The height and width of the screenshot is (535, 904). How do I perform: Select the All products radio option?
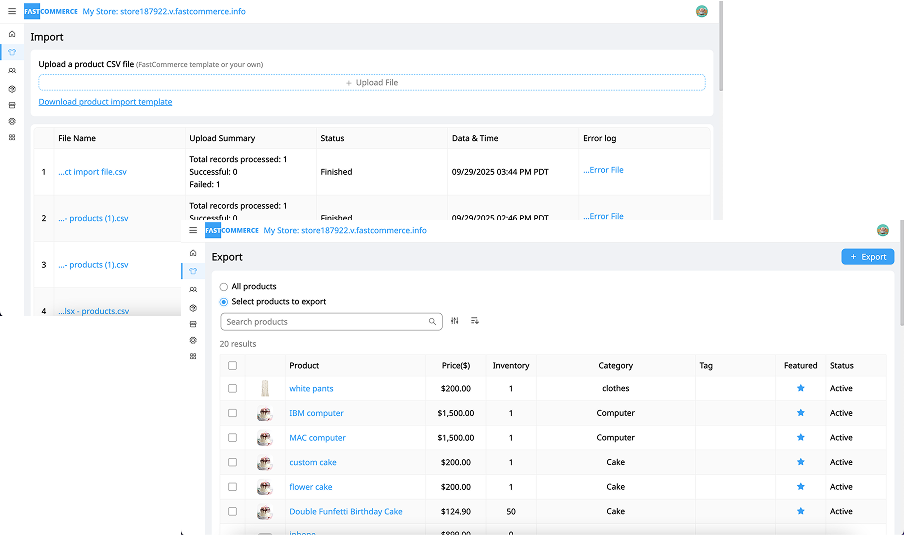(x=224, y=287)
